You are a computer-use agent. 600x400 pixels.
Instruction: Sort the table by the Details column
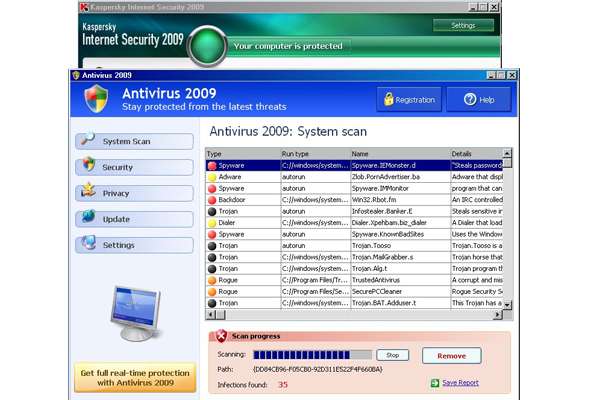tap(476, 153)
